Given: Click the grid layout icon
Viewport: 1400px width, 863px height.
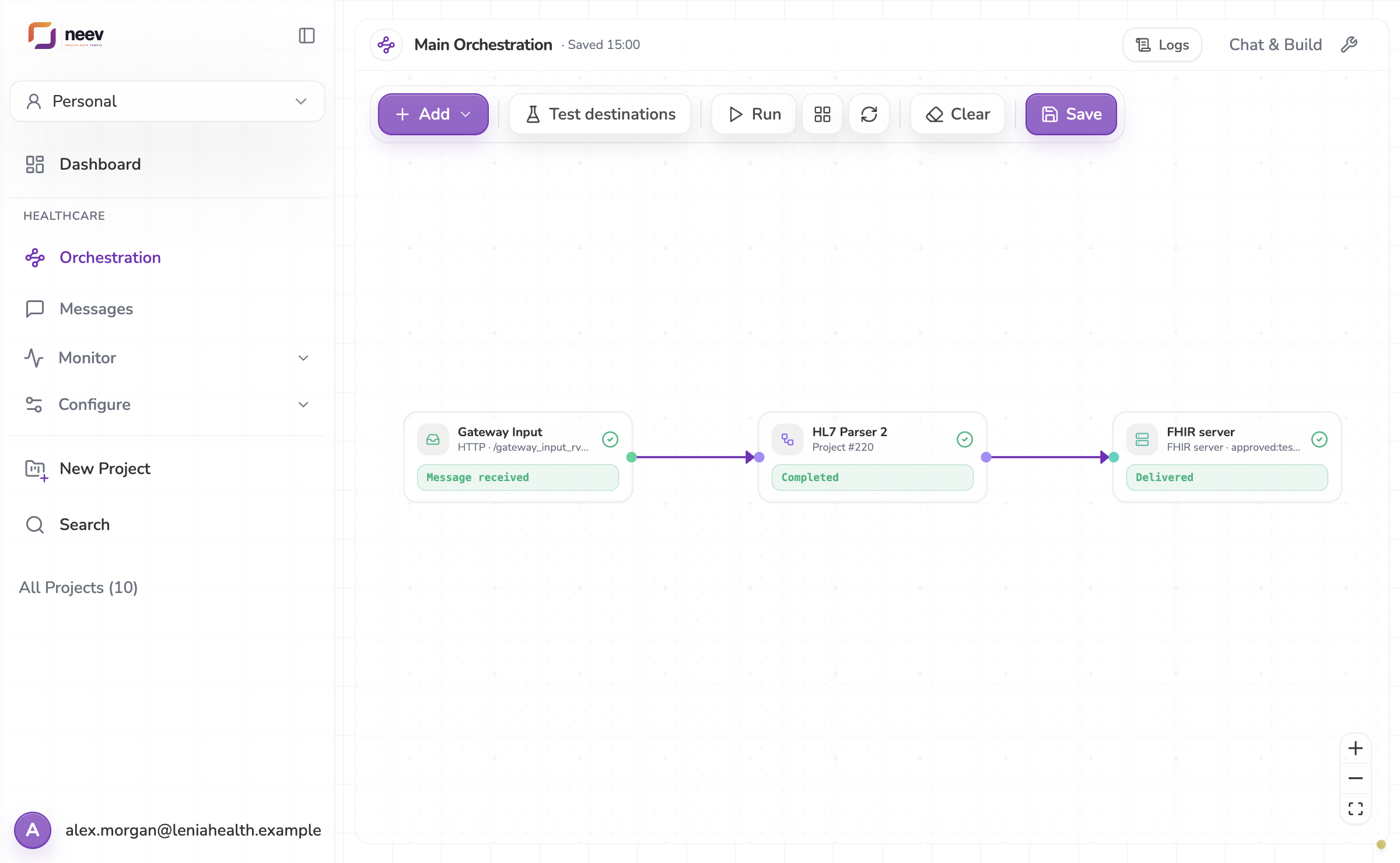Looking at the screenshot, I should coord(822,114).
